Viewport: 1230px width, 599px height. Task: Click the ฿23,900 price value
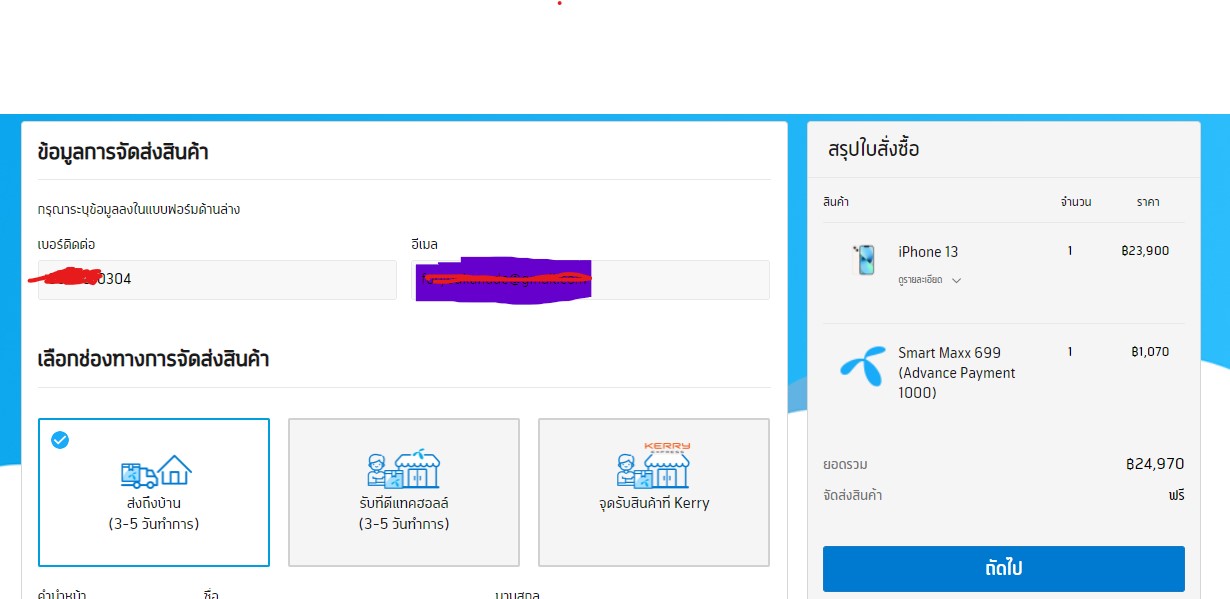click(x=1145, y=252)
